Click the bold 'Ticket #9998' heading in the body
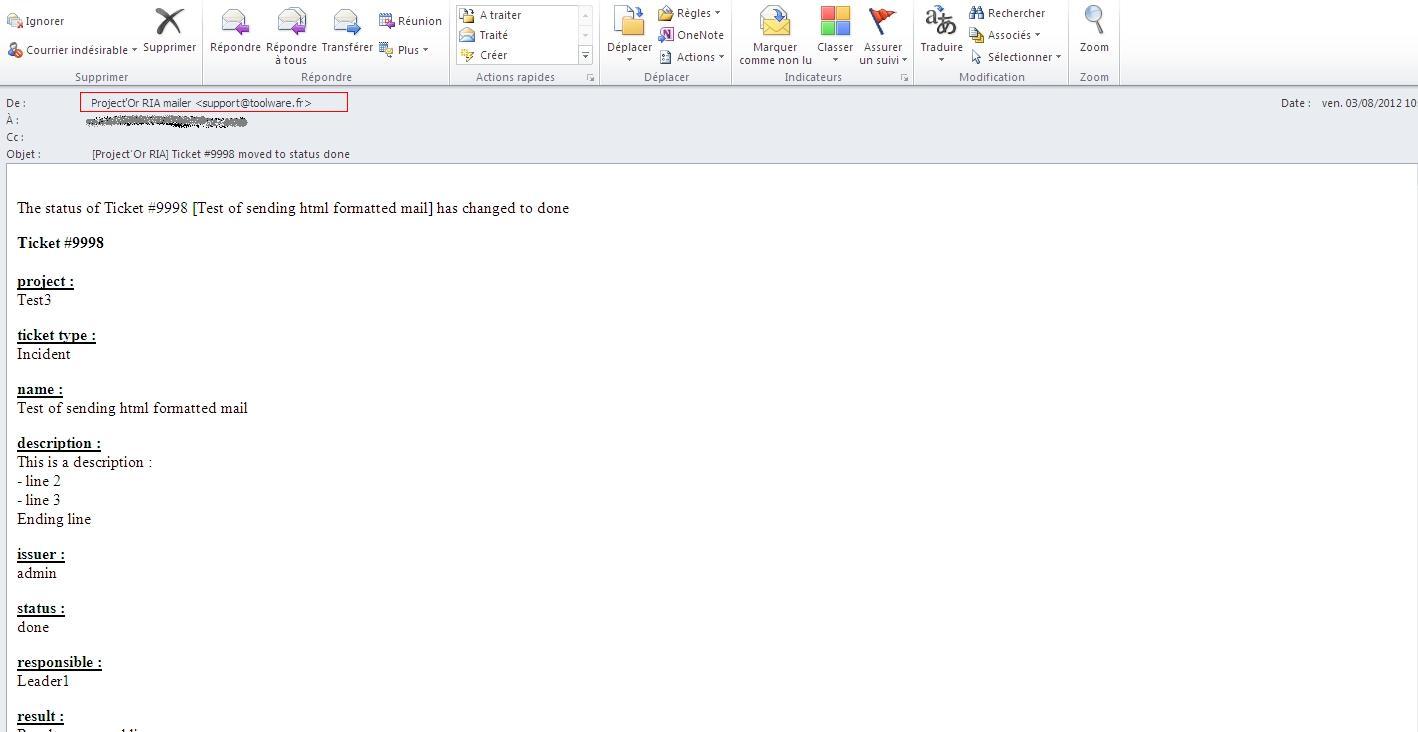This screenshot has height=732, width=1418. [60, 243]
